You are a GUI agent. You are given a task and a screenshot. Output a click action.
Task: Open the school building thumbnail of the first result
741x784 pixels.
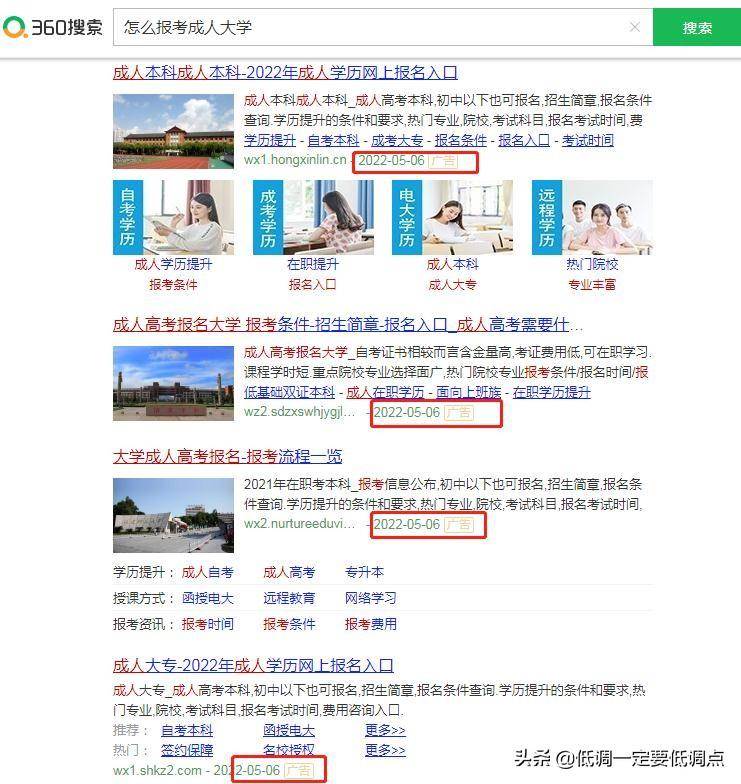[x=173, y=132]
